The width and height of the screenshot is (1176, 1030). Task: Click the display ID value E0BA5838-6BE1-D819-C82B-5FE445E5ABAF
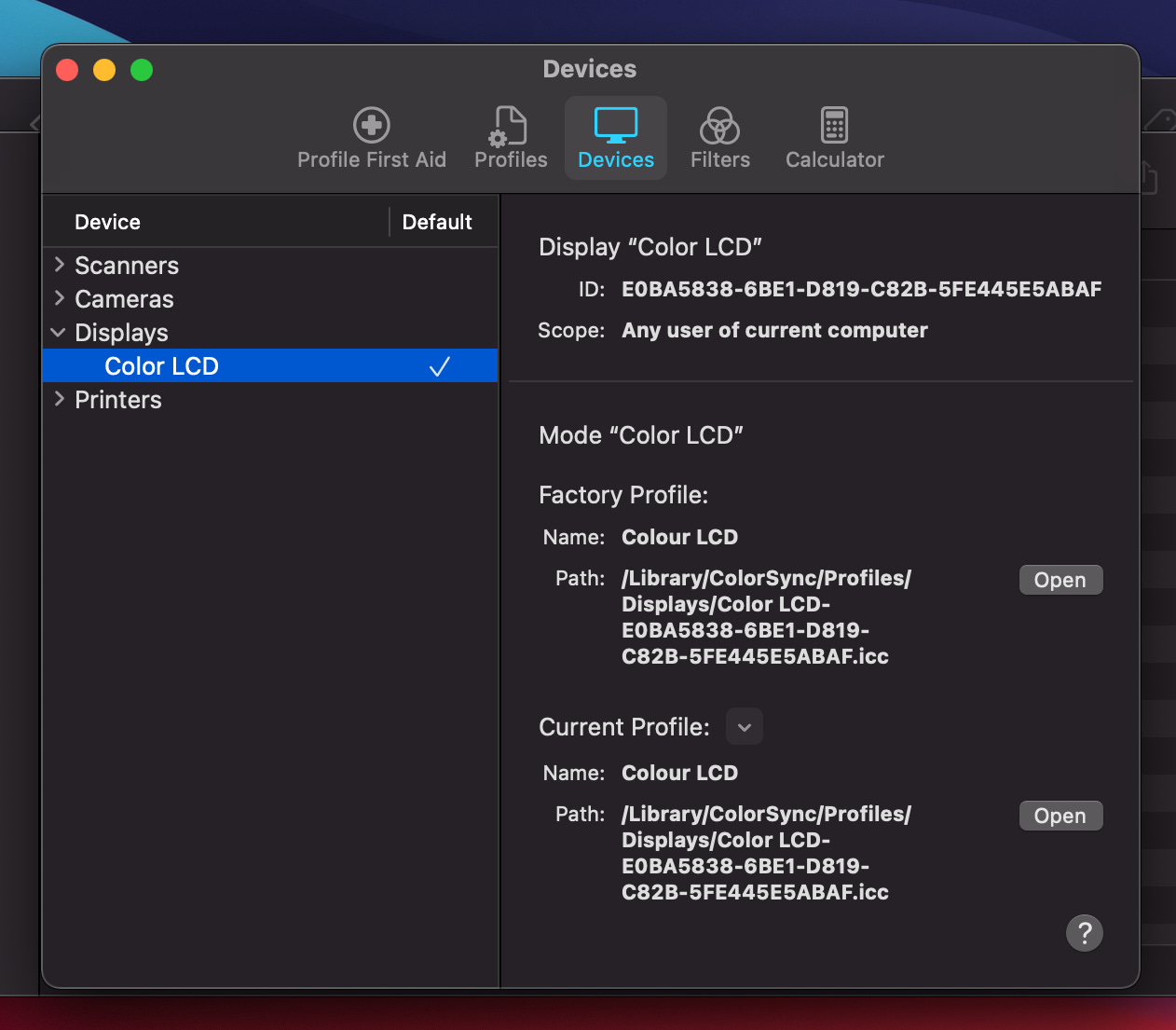coord(862,289)
